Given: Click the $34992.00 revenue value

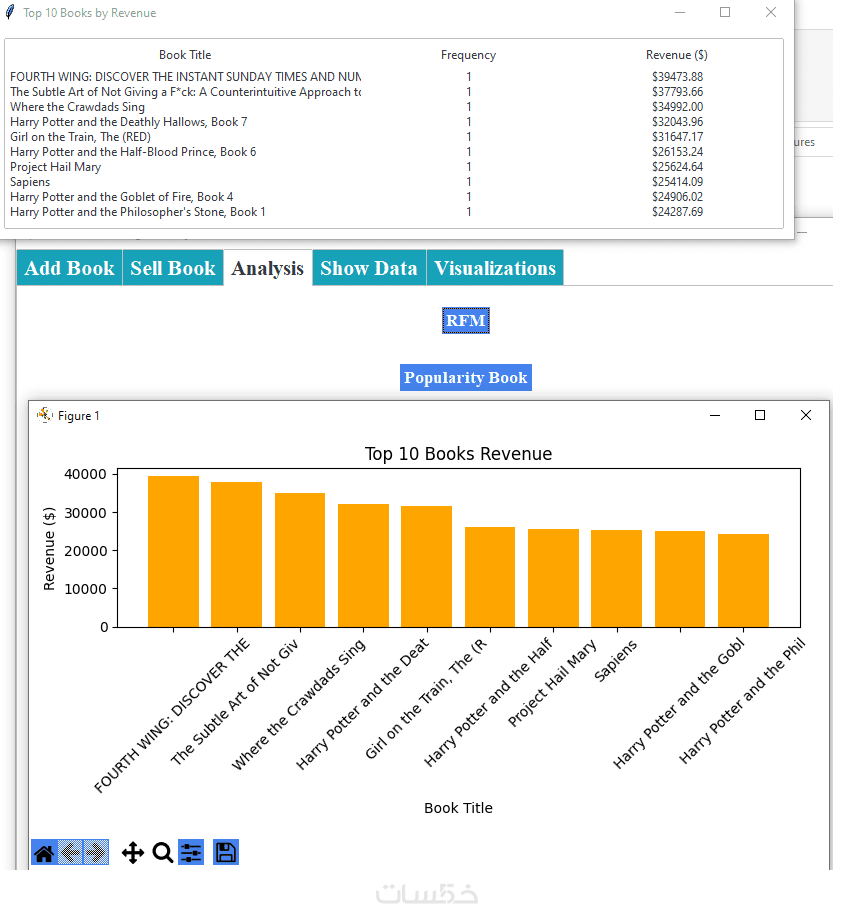Looking at the screenshot, I should tap(677, 106).
